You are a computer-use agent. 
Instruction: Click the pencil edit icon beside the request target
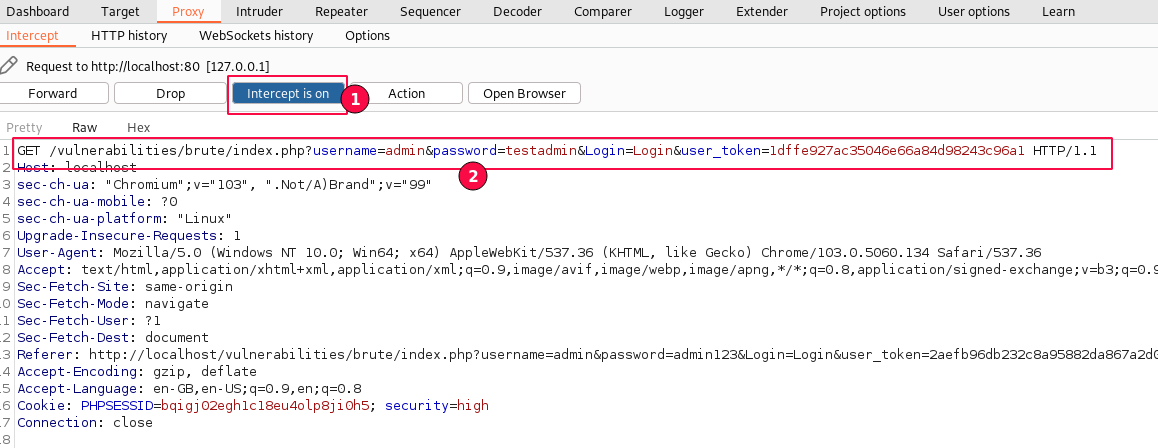click(9, 66)
